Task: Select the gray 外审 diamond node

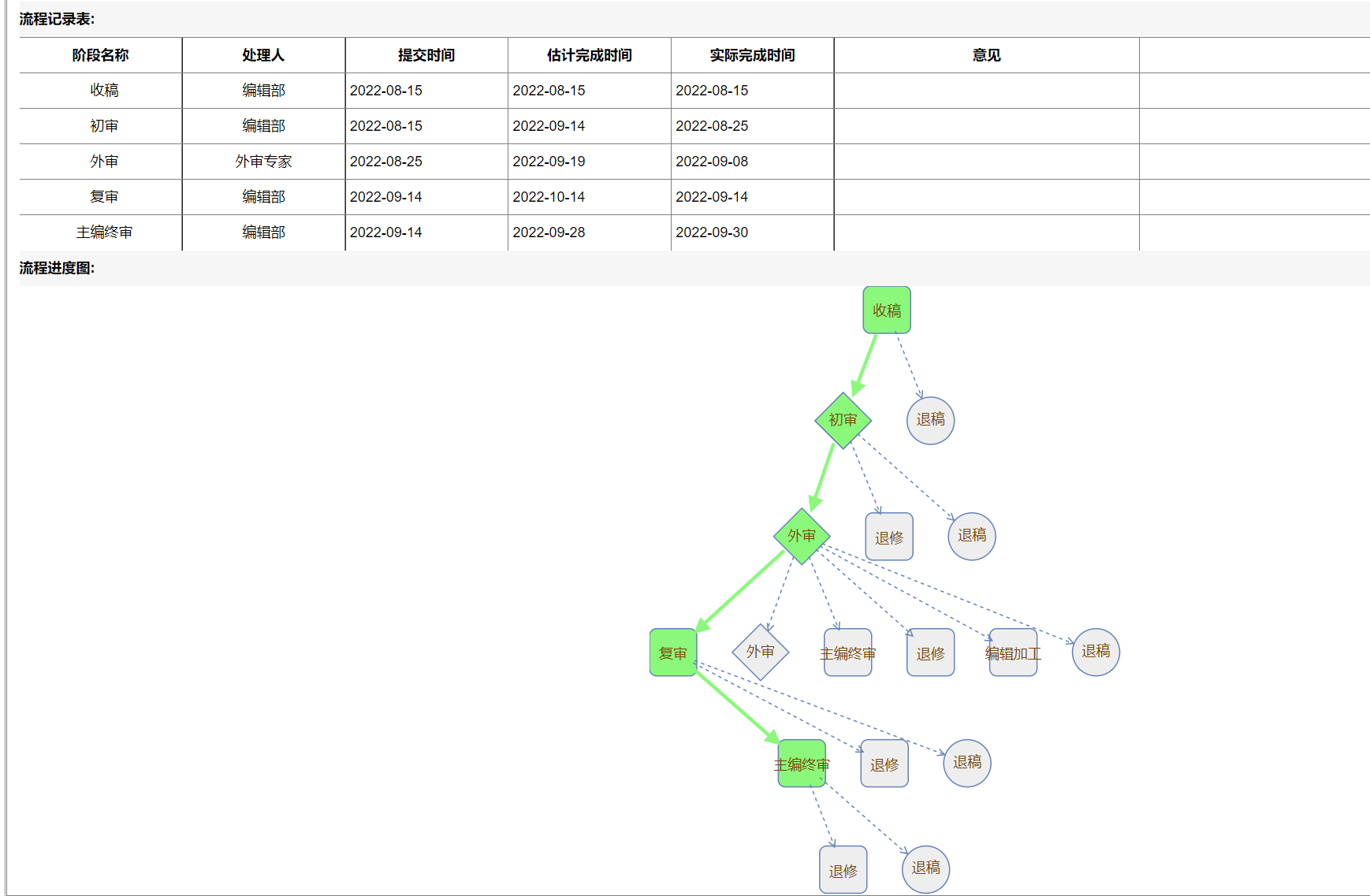Action: [760, 652]
